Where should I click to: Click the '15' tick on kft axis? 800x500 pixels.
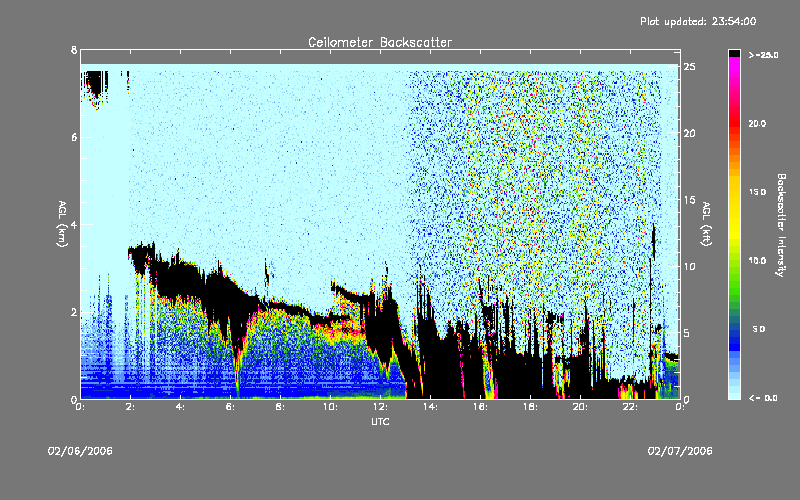[690, 199]
